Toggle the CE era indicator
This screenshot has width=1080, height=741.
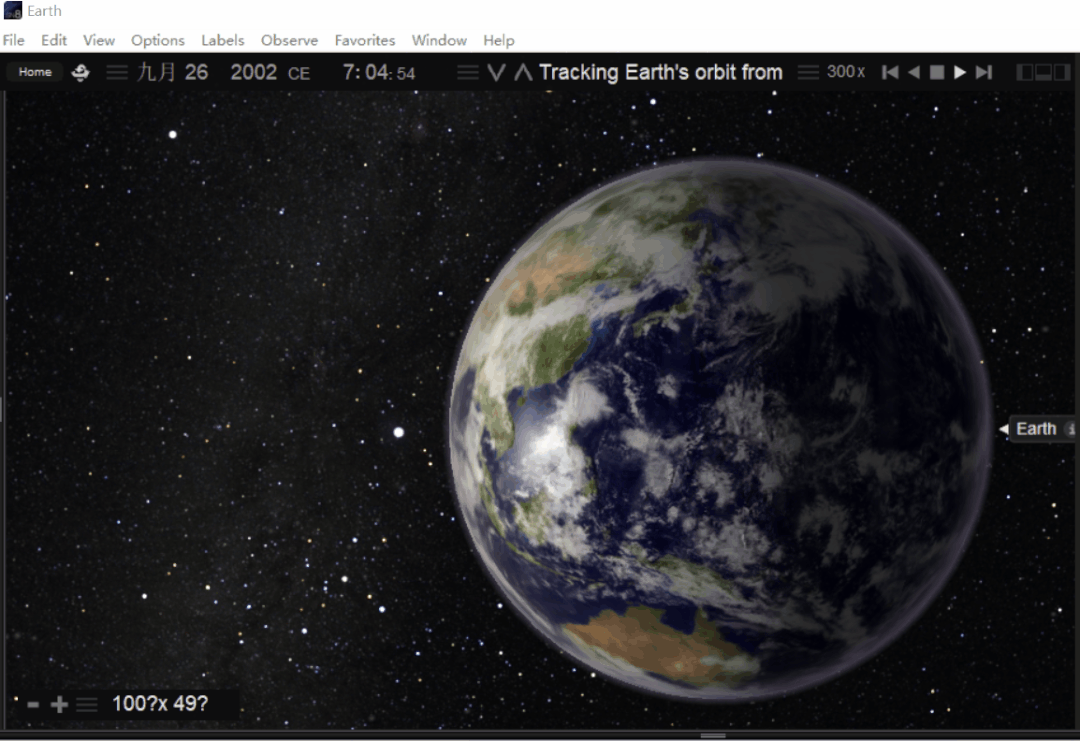[x=299, y=73]
